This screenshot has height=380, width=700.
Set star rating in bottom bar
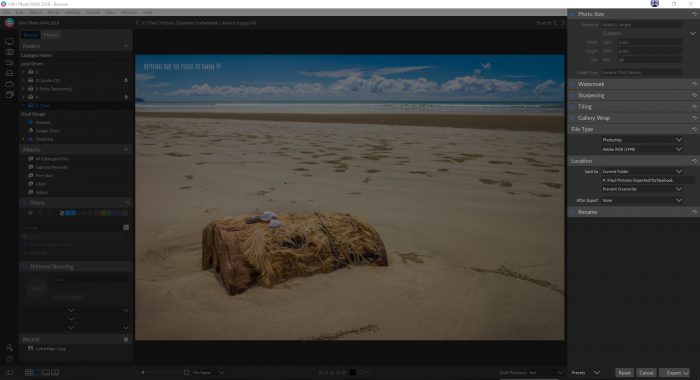(x=332, y=372)
